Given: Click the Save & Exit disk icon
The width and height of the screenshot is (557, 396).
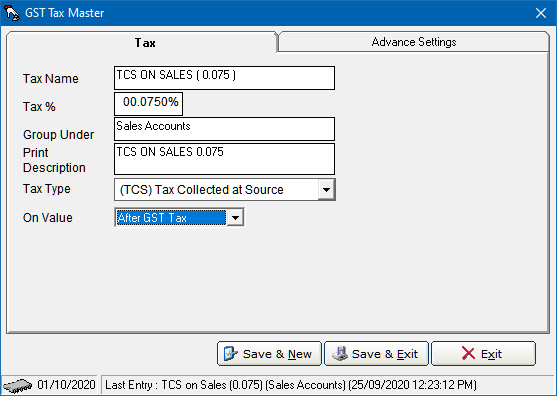Looking at the screenshot, I should pyautogui.click(x=340, y=353).
